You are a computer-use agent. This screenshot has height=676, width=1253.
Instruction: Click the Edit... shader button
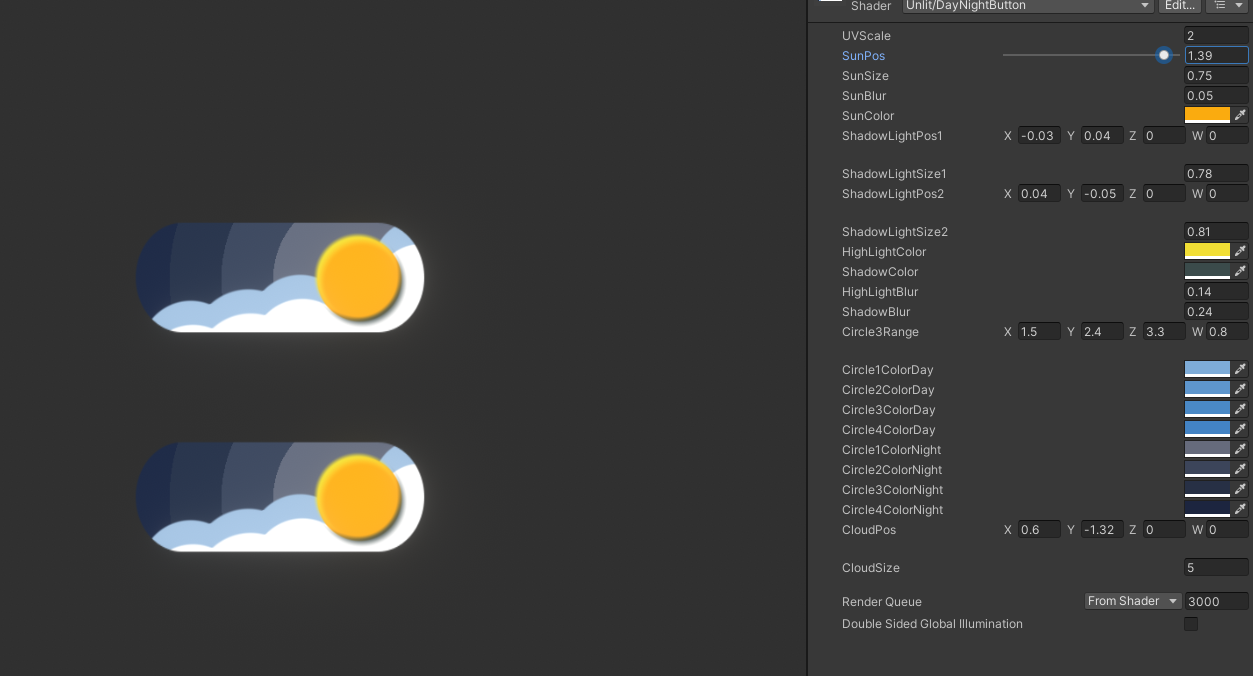[x=1180, y=6]
